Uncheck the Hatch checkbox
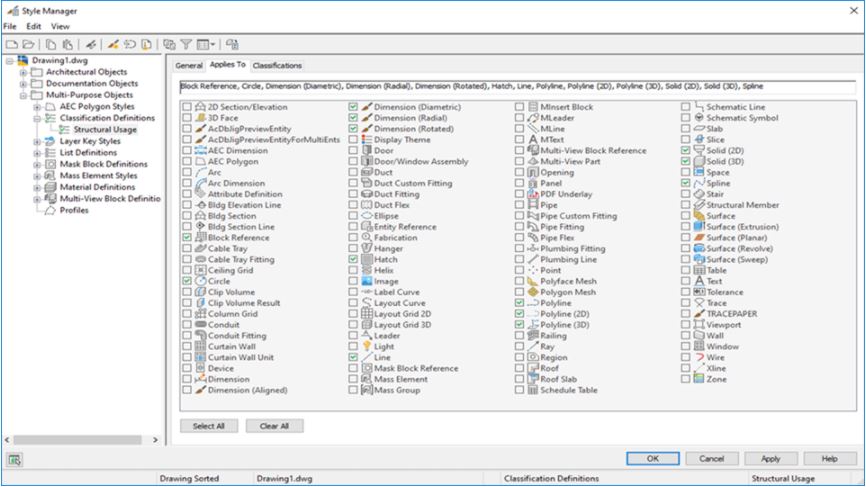 pyautogui.click(x=352, y=259)
